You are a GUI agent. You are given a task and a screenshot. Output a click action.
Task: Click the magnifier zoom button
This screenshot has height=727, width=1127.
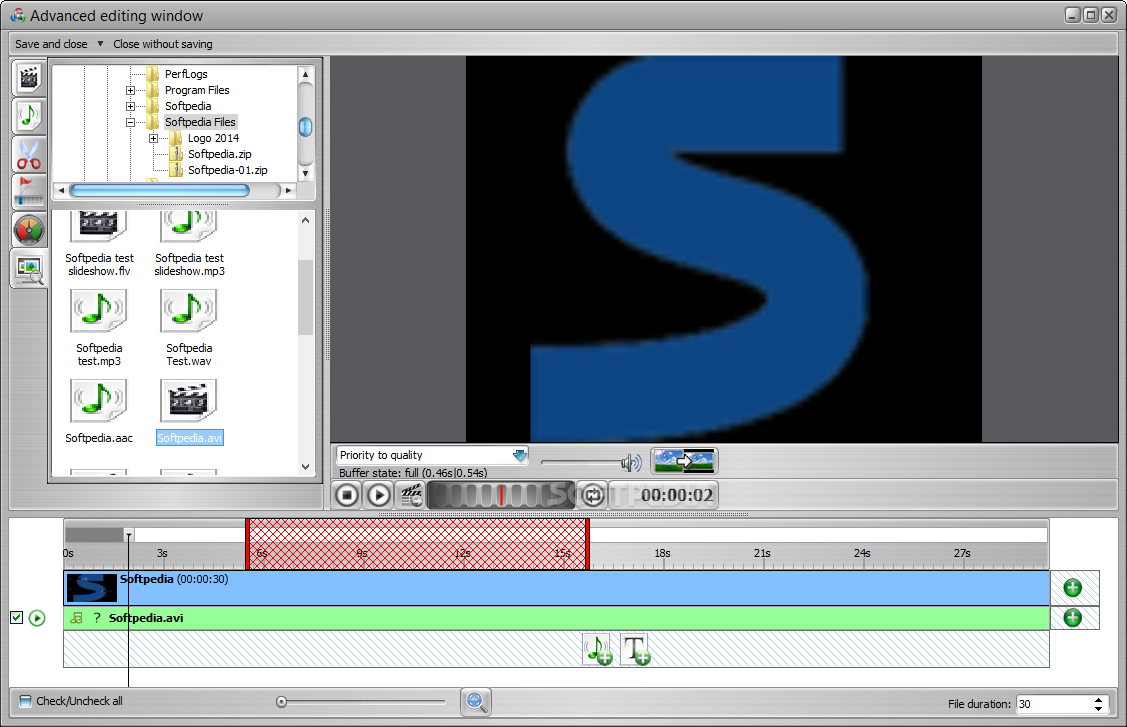[x=476, y=701]
